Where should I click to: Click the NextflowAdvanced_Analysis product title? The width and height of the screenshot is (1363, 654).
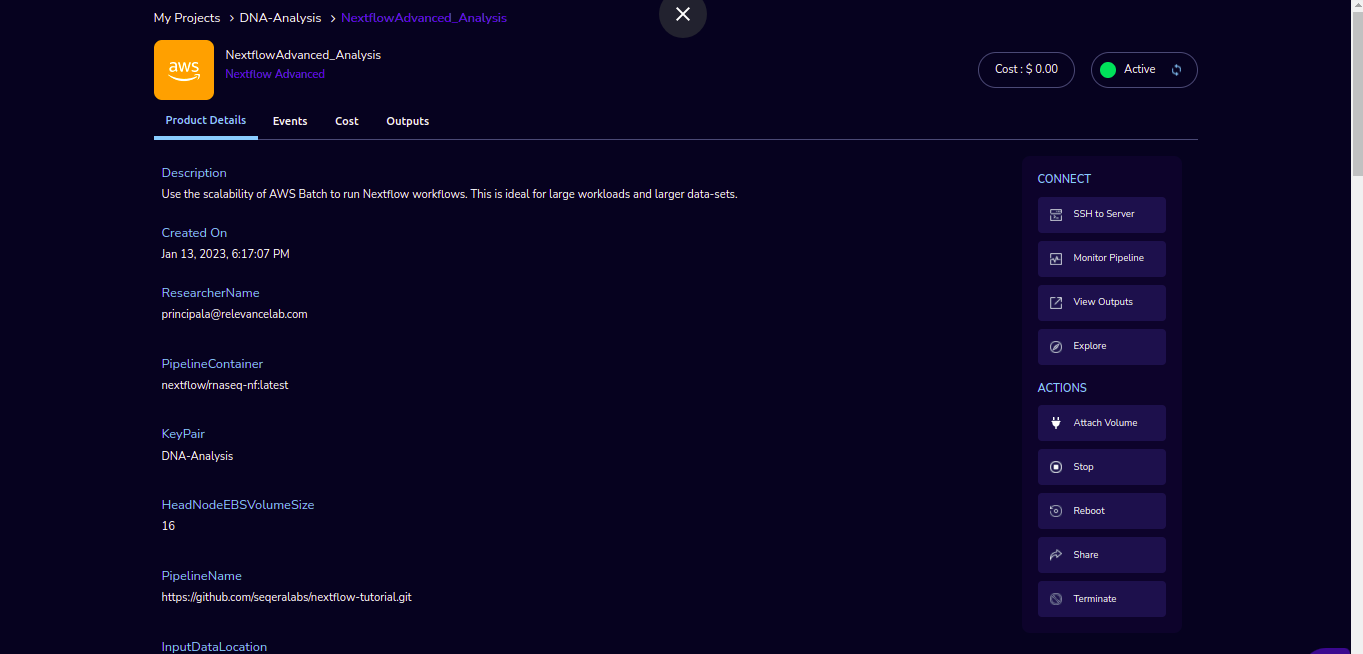pos(303,55)
